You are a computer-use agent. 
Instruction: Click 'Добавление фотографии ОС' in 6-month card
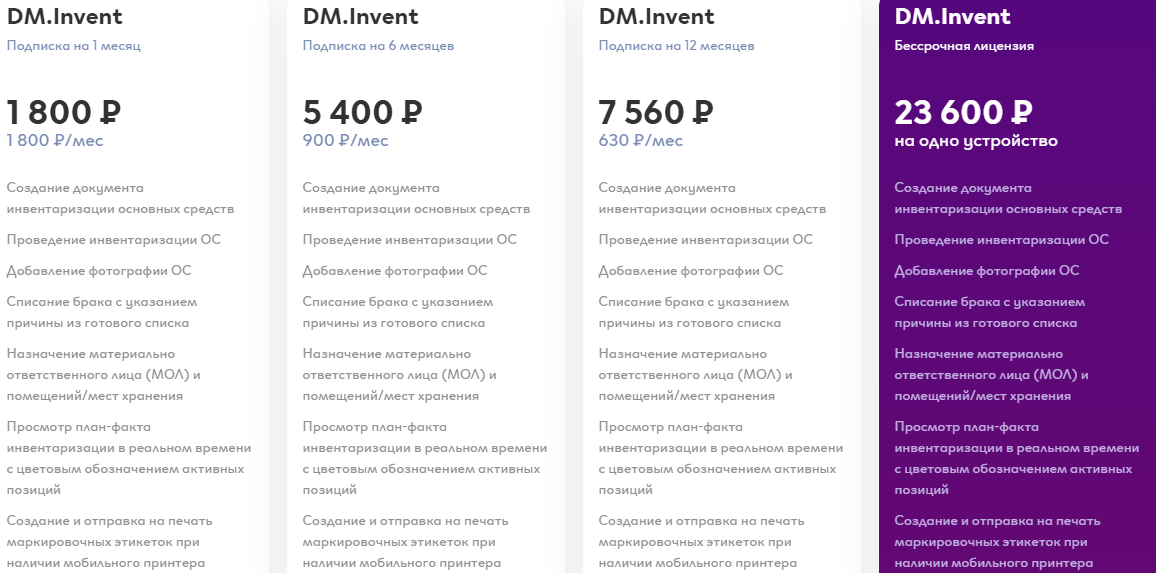(395, 271)
